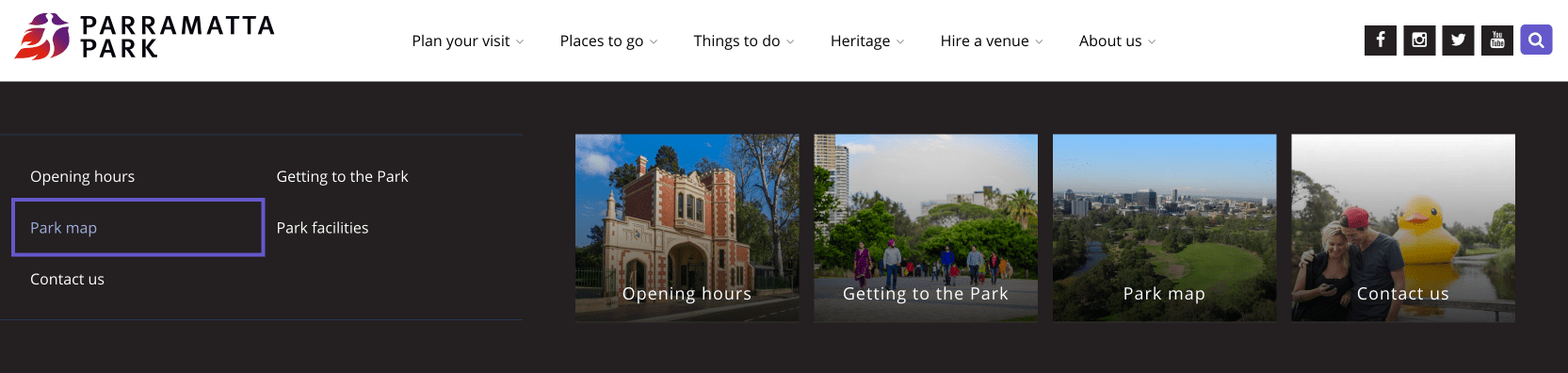
Task: Open the Opening hours submenu link
Action: point(82,176)
